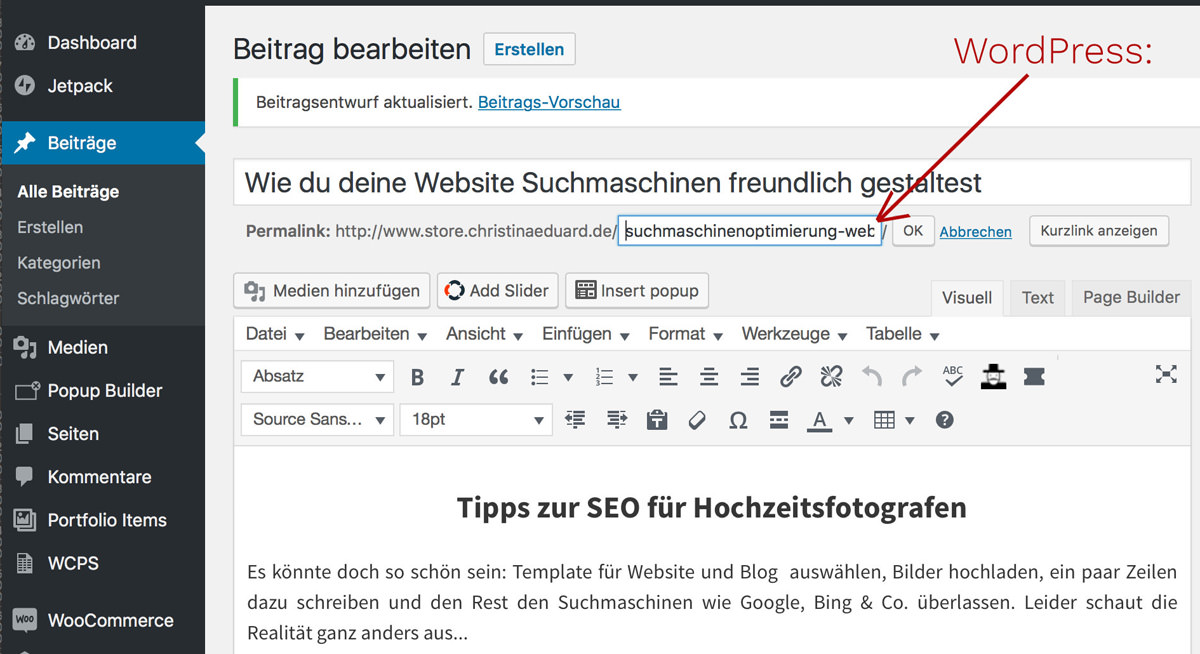The image size is (1200, 654).
Task: Switch to the Visuell editor tab
Action: pyautogui.click(x=967, y=297)
